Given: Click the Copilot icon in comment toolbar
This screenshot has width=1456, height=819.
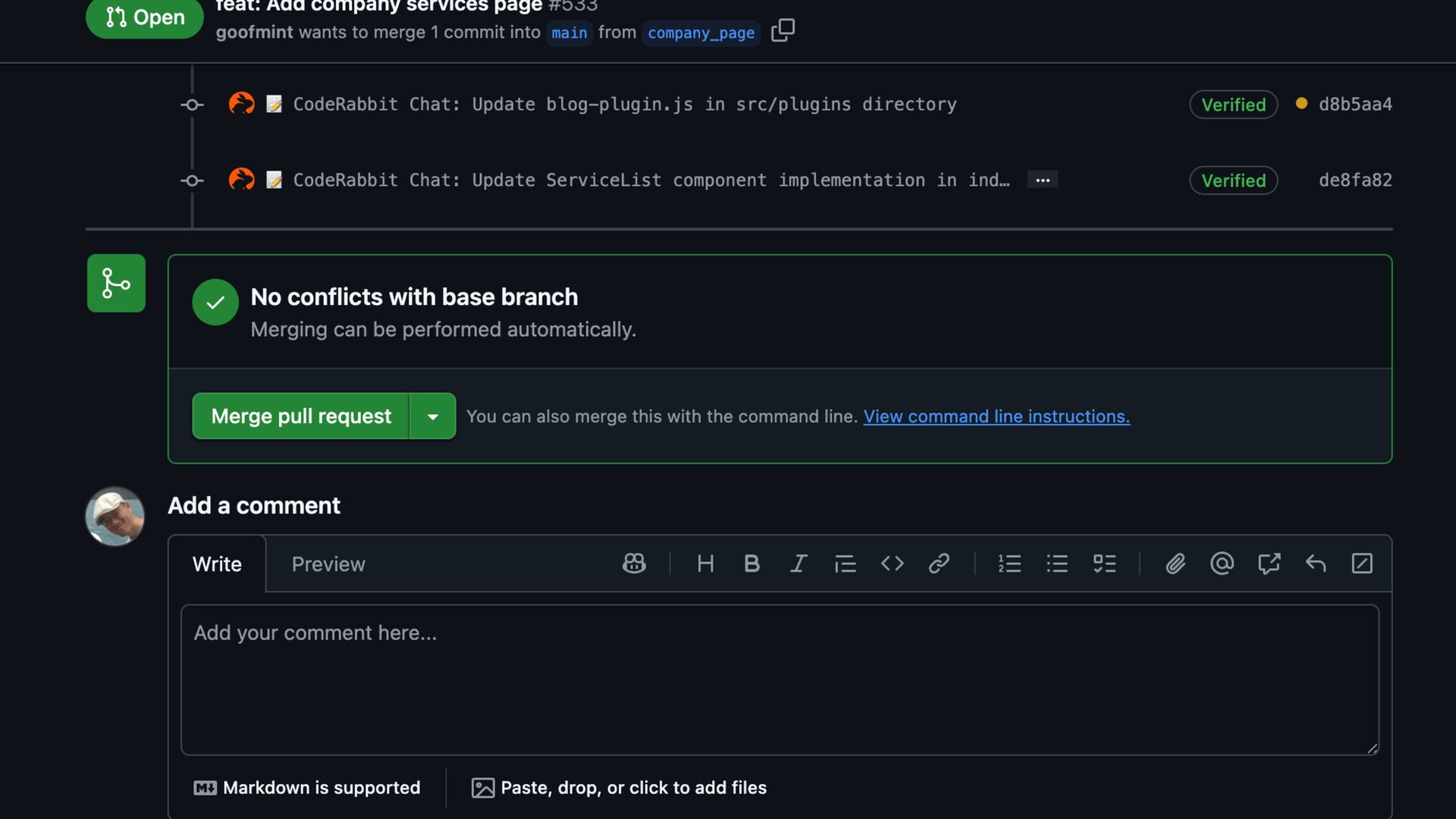Looking at the screenshot, I should [x=634, y=563].
